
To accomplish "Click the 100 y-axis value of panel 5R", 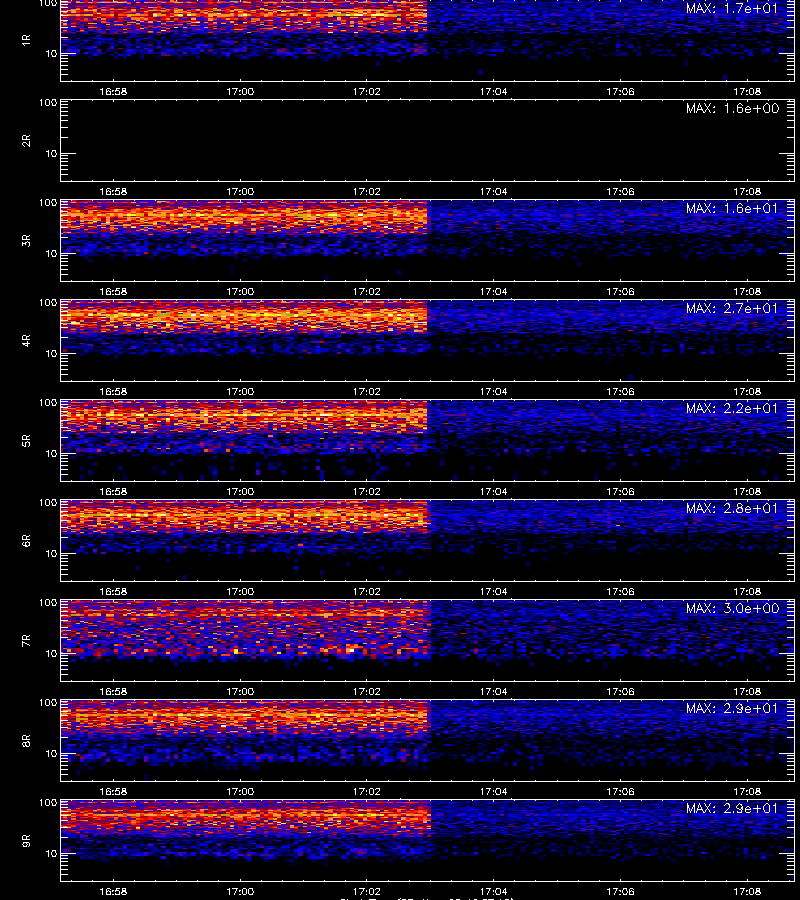I will [48, 403].
